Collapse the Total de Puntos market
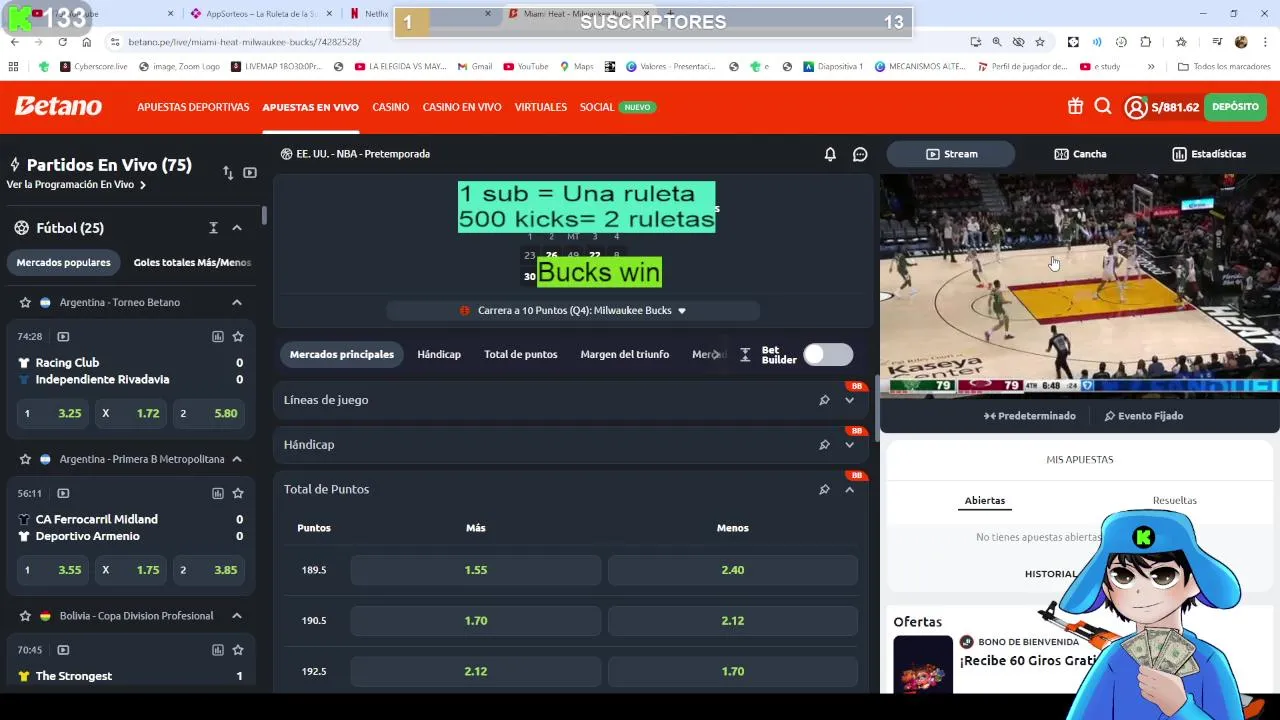Screen dimensions: 1280x720 849,489
